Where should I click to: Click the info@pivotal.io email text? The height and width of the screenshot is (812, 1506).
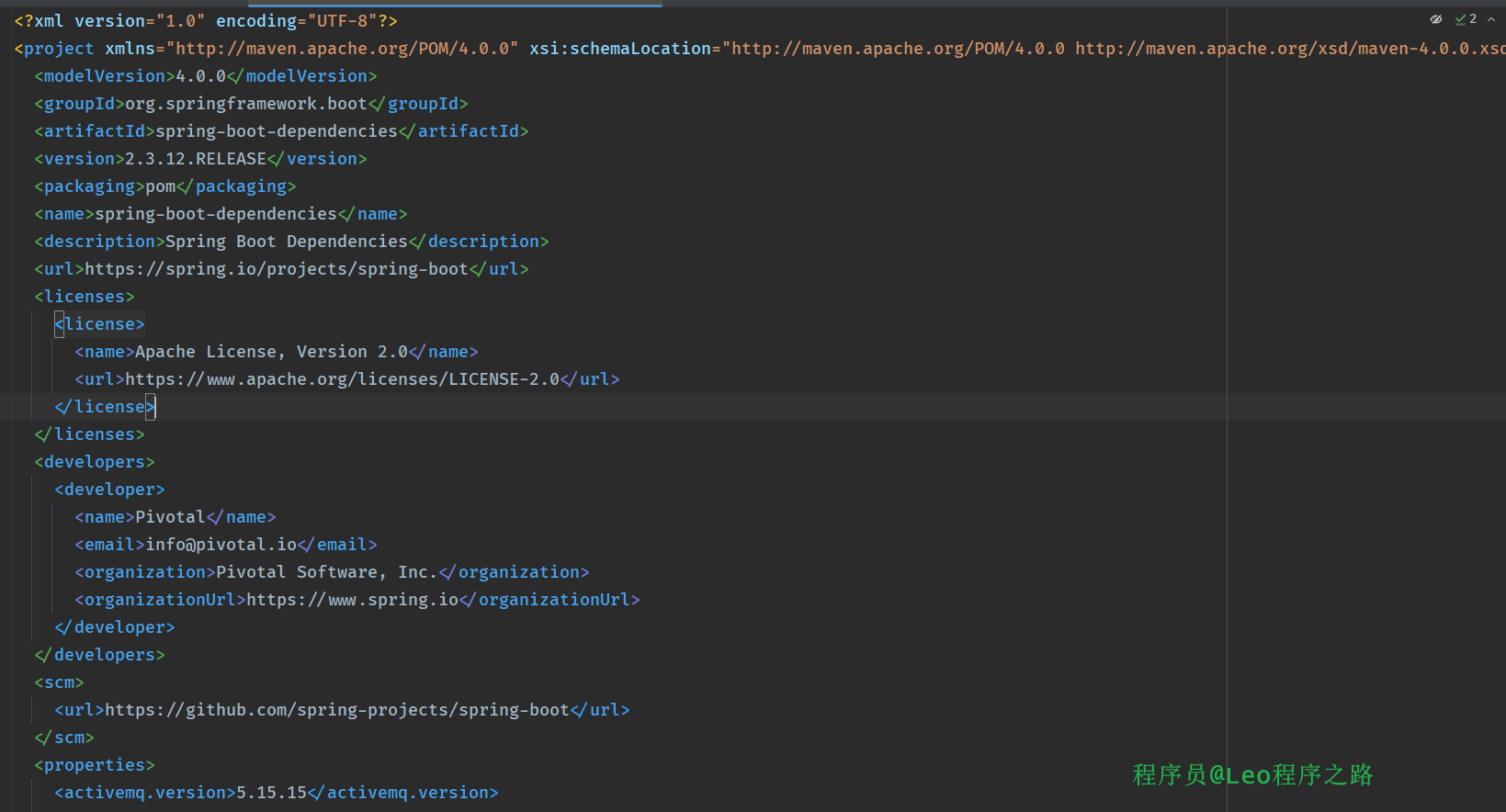[221, 545]
